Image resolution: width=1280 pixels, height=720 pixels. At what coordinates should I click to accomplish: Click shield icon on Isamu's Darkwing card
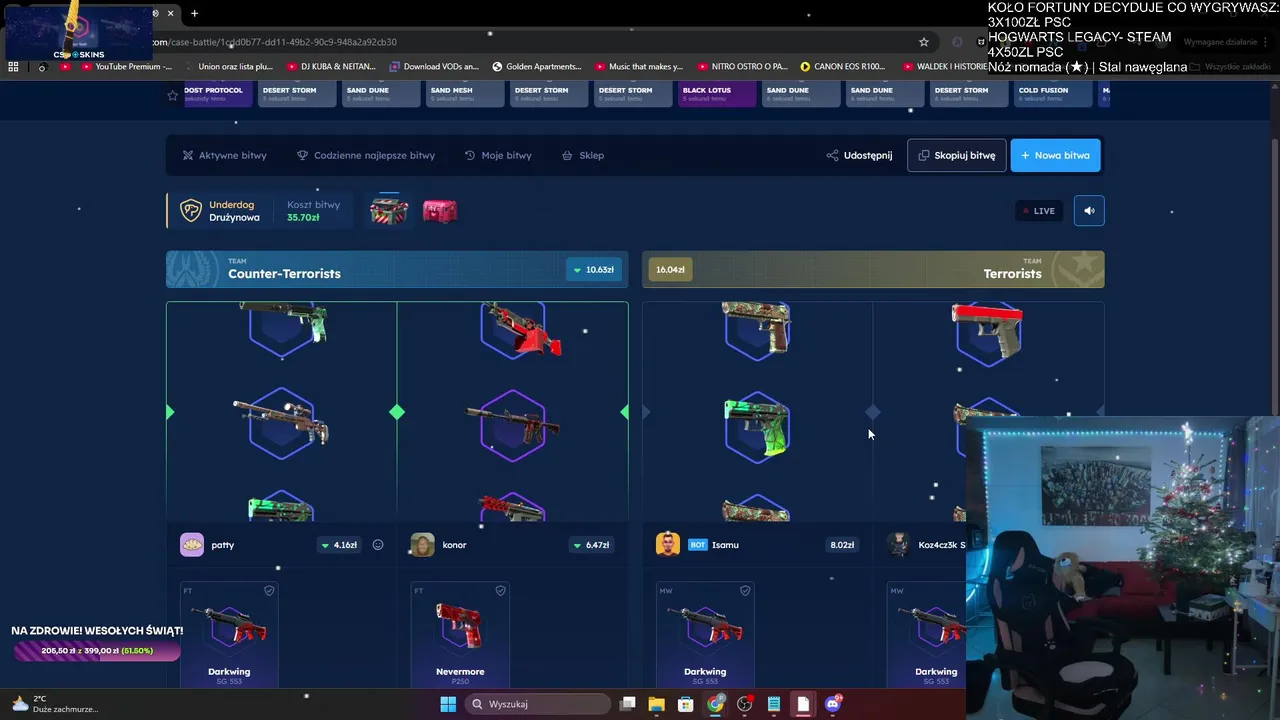[x=745, y=591]
